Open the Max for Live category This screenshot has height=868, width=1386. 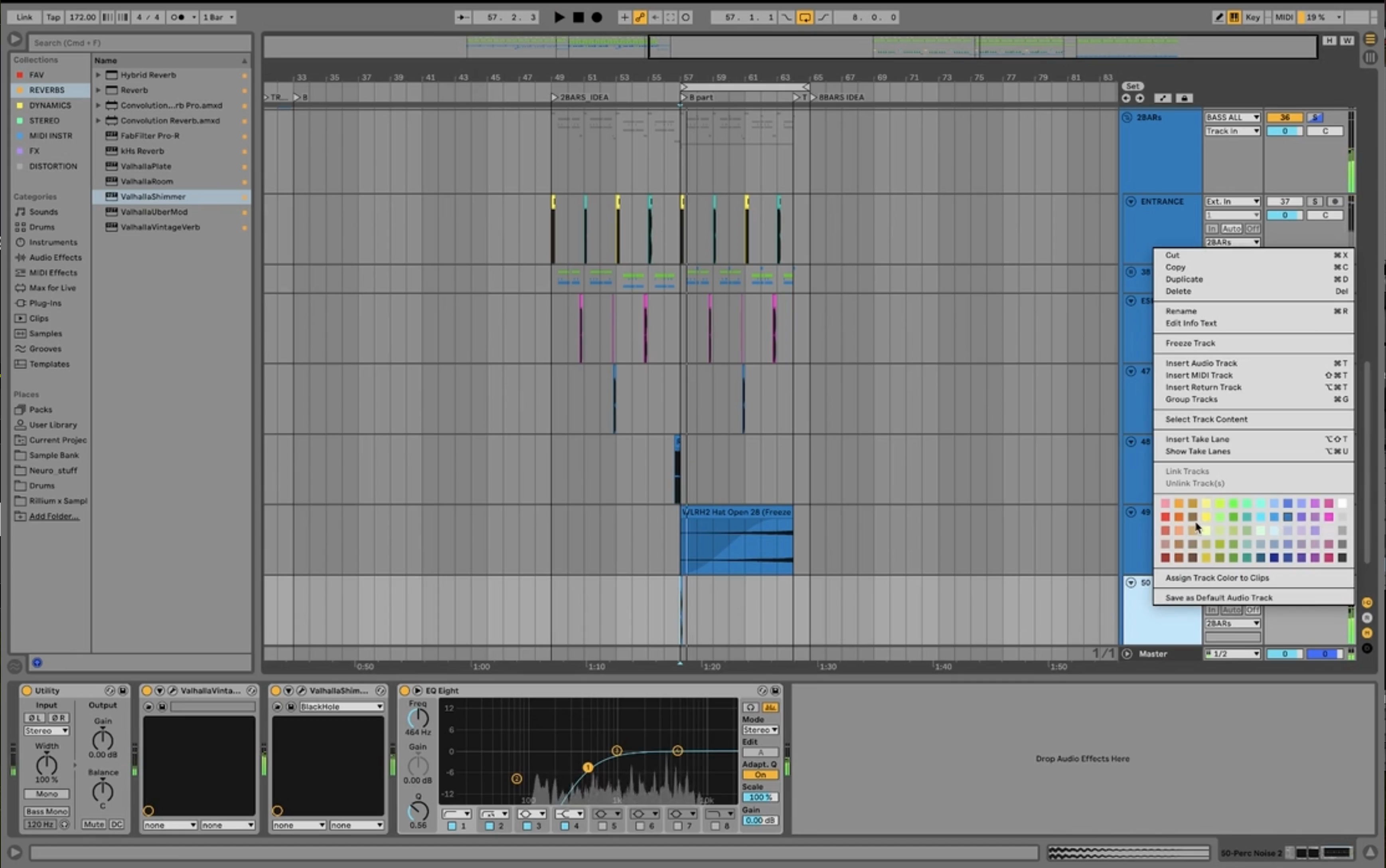point(52,288)
